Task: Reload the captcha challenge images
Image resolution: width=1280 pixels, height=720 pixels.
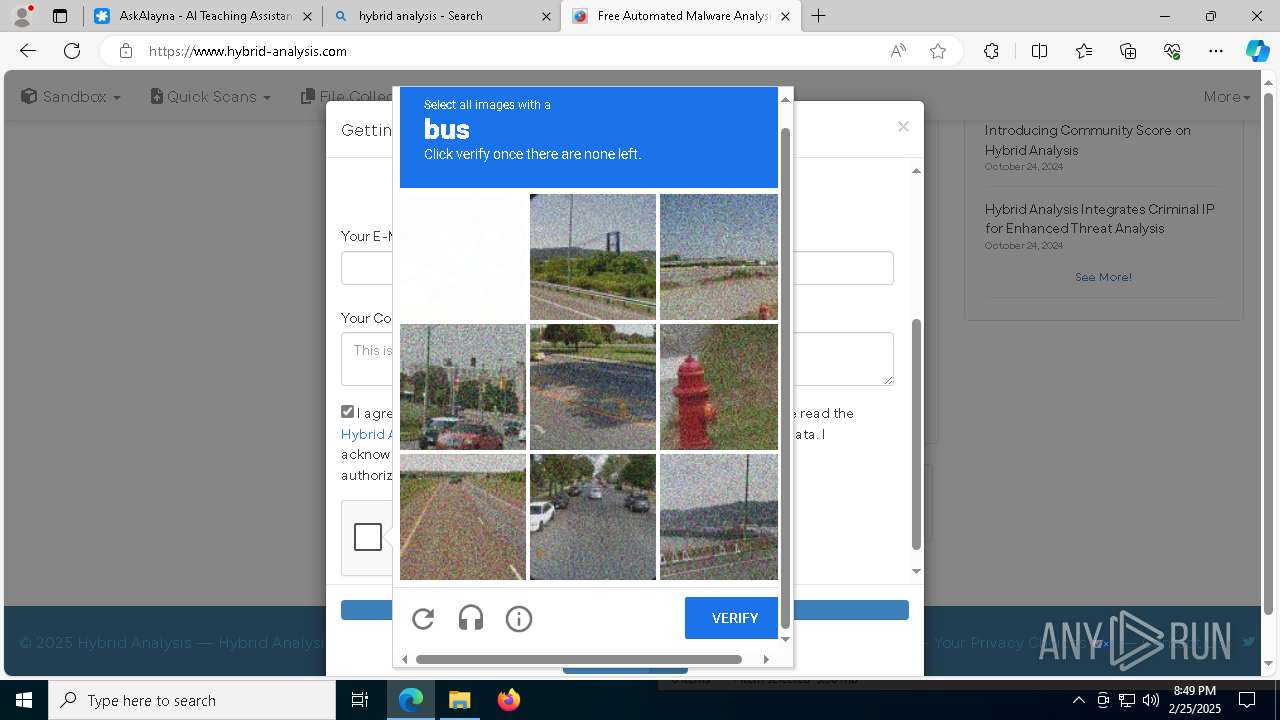Action: pyautogui.click(x=423, y=619)
